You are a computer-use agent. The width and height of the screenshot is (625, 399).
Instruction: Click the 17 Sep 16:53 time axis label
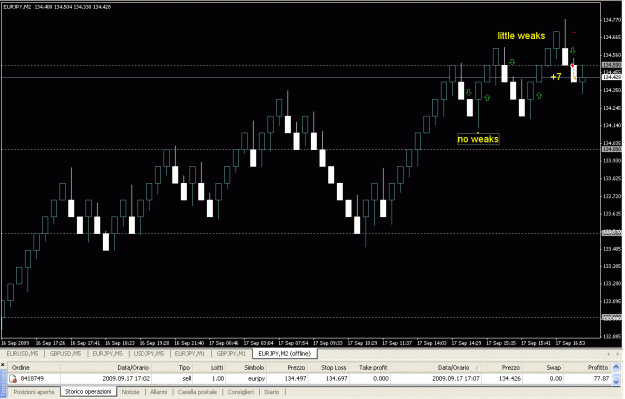click(x=570, y=343)
